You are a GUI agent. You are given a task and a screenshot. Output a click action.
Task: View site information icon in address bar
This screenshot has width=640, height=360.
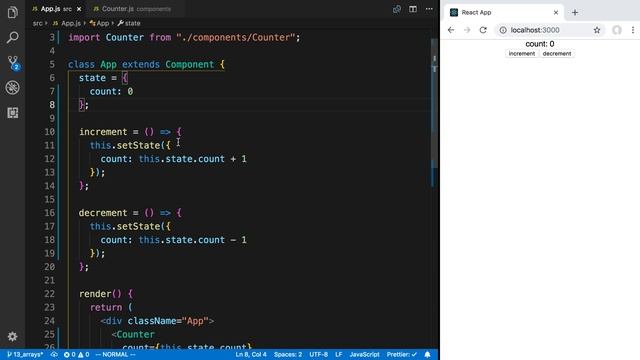point(503,30)
